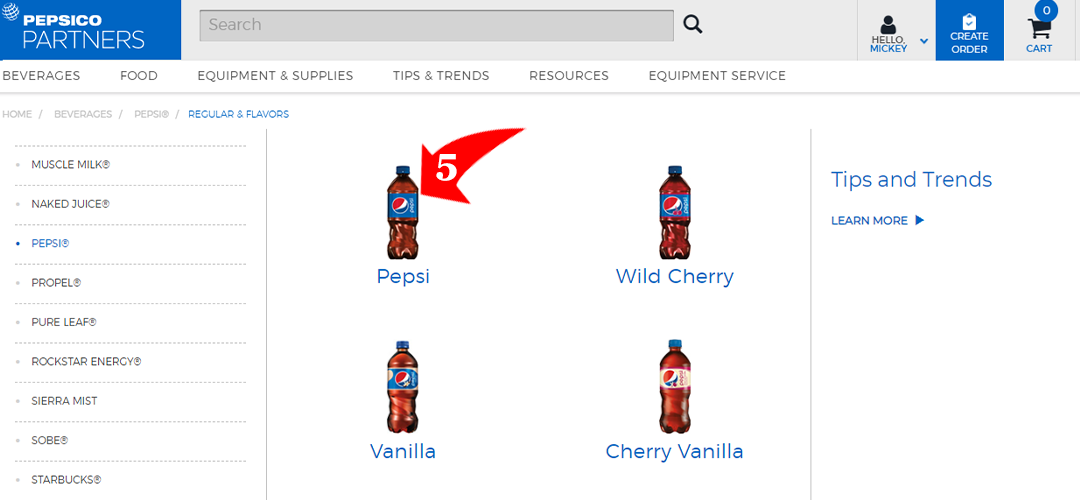Click inside the Search field
Viewport: 1080px width, 500px height.
tap(437, 25)
